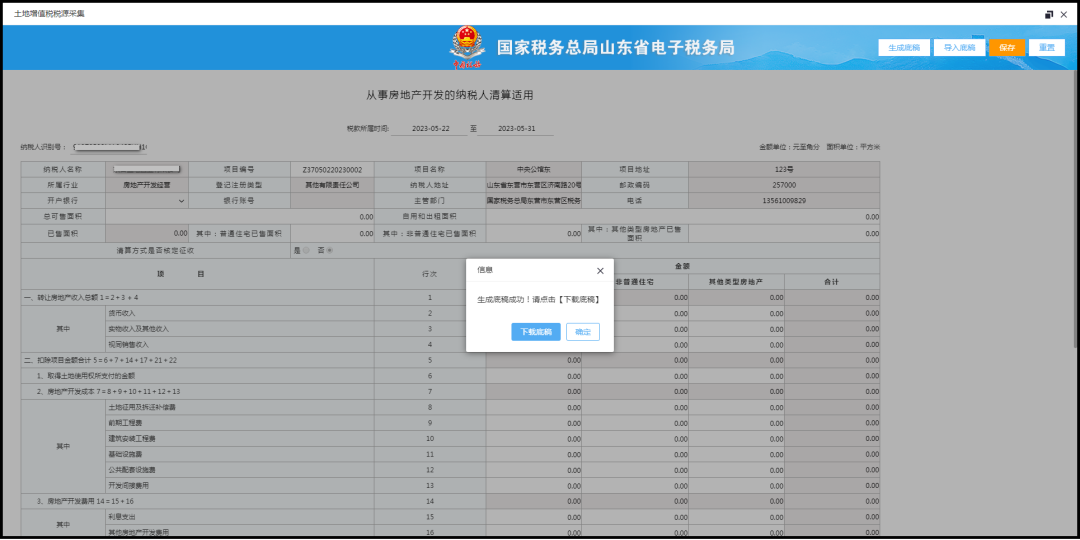
Task: Click row 3、房地产开发费用 14=15+16
Action: [x=85, y=501]
